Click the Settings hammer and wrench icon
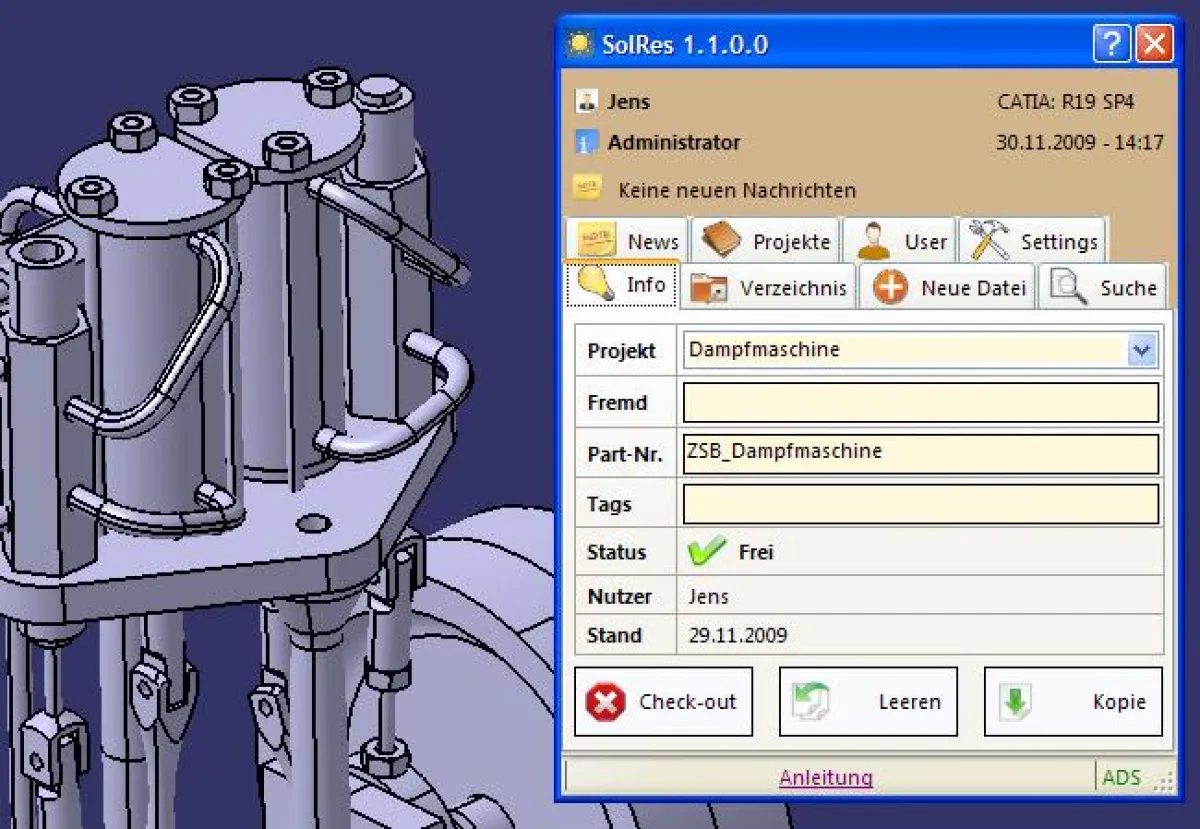1200x829 pixels. (x=989, y=241)
